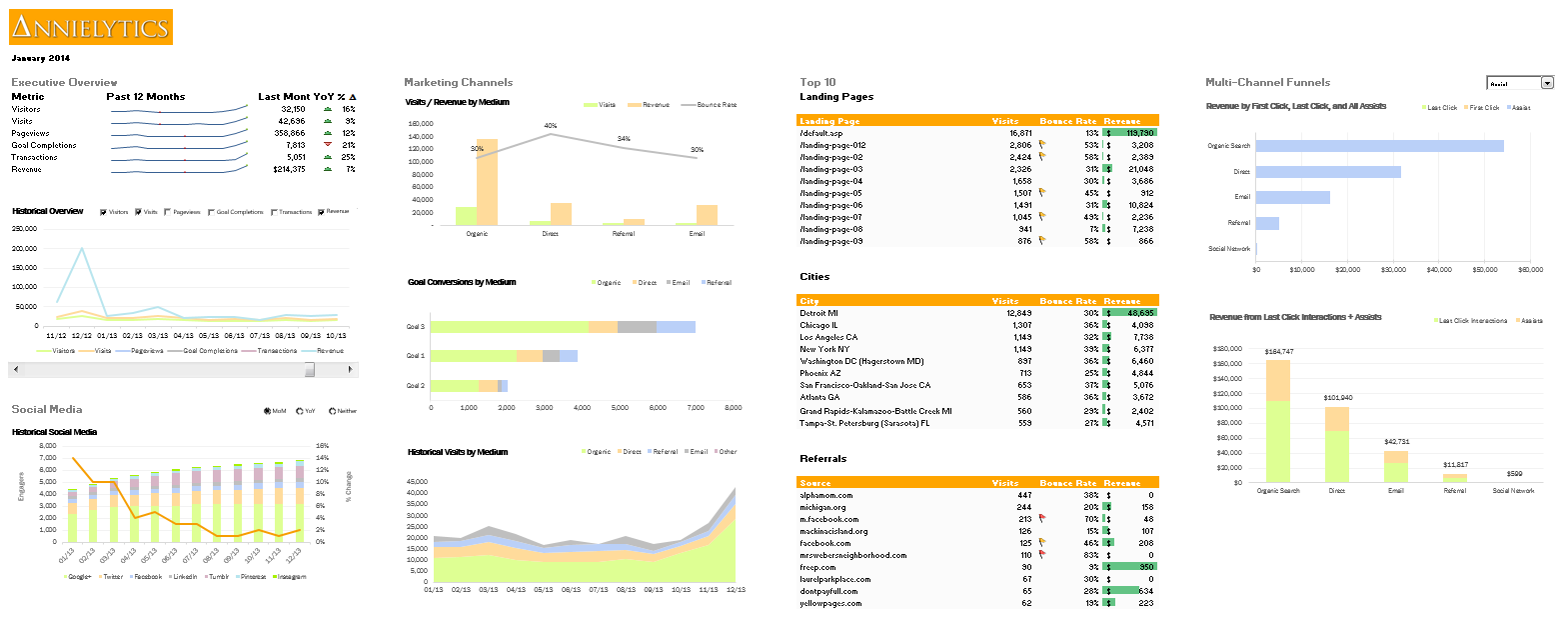Click the yellow flag beside /landing-page-012
This screenshot has height=622, width=1568.
tap(1042, 145)
